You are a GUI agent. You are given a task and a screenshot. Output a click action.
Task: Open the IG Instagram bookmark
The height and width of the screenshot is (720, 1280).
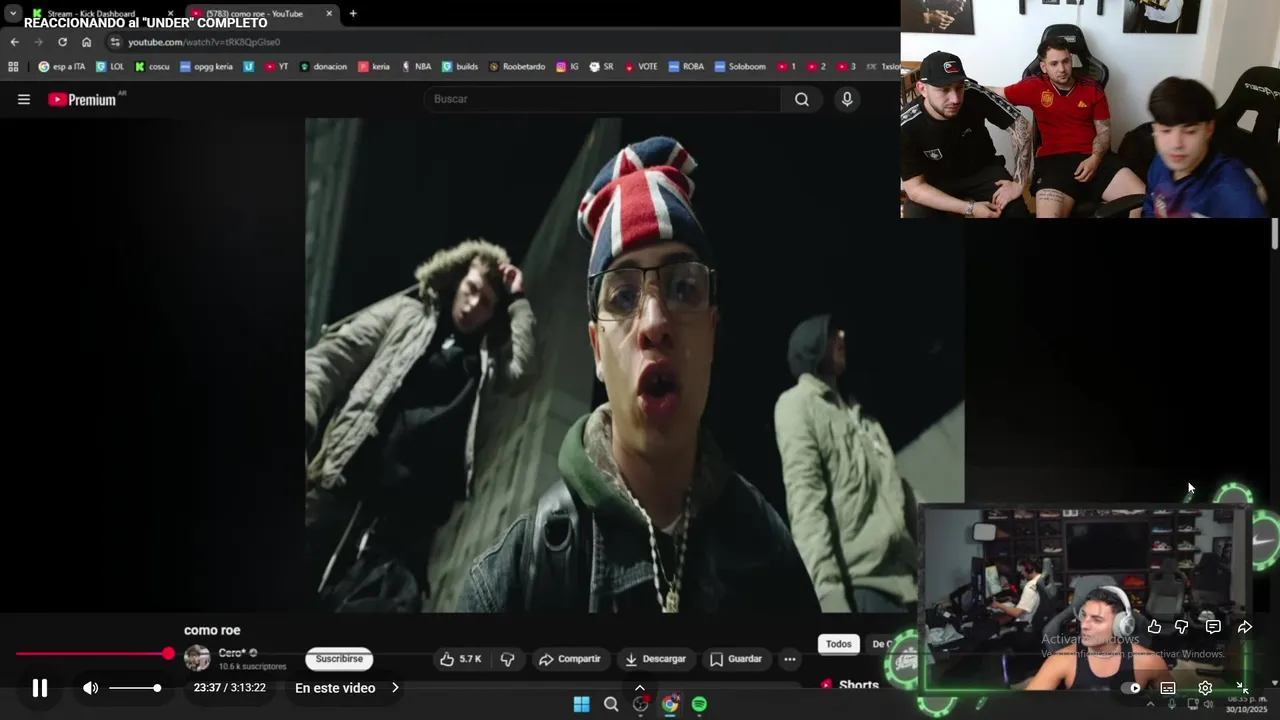(568, 67)
